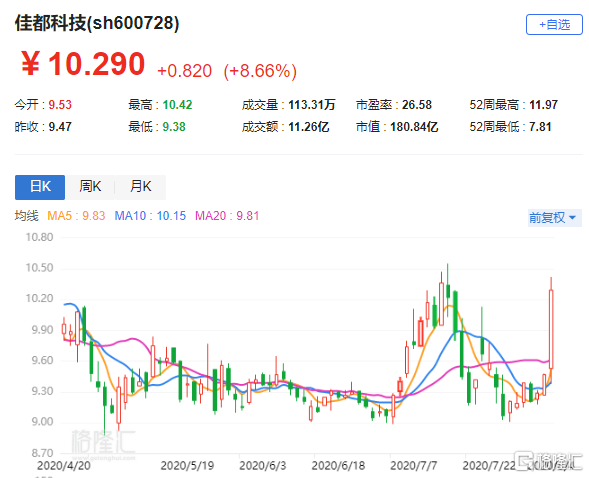Add stock to watchlist with +自选 button

coord(554,24)
